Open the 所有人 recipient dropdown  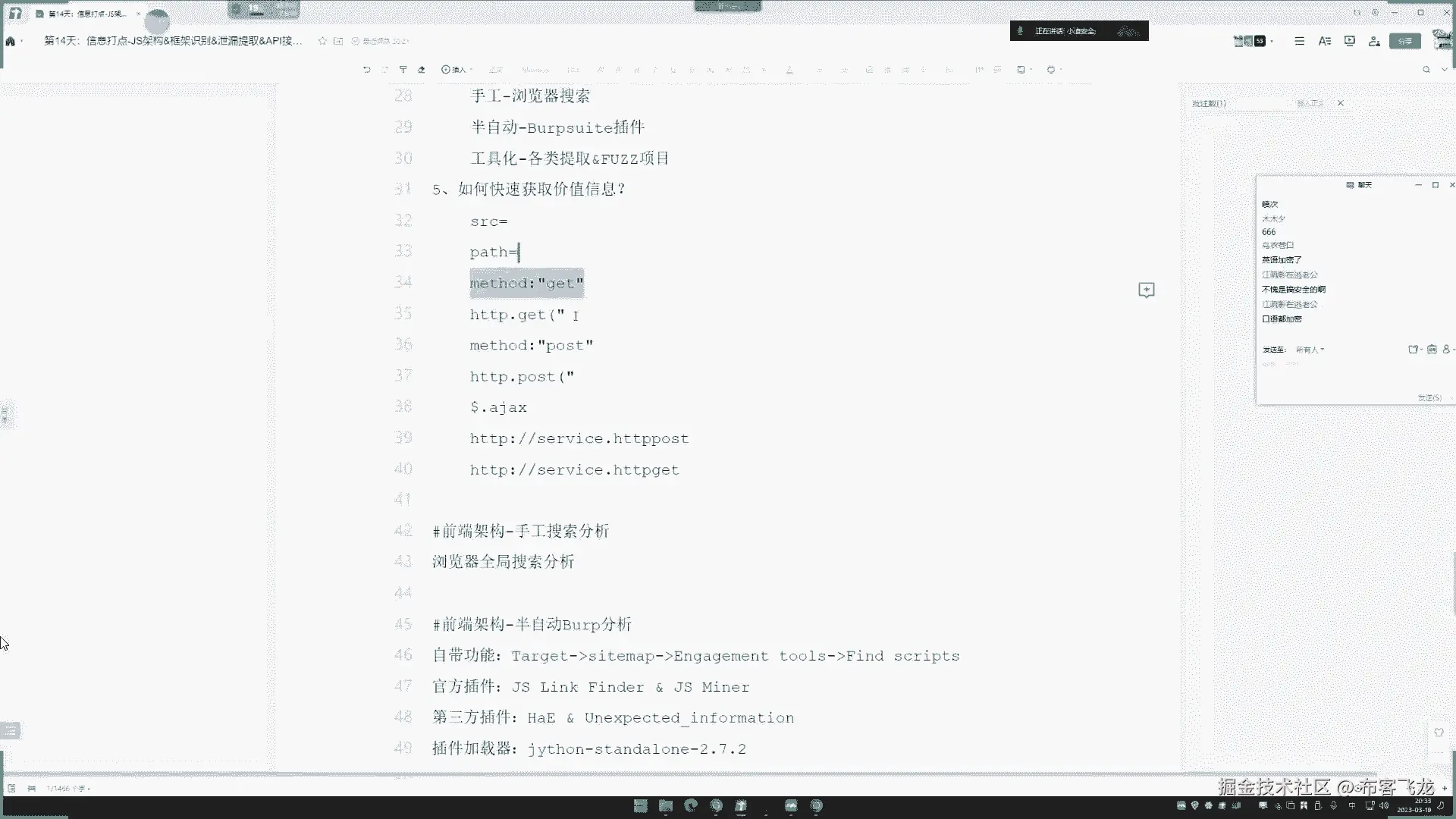[1310, 350]
